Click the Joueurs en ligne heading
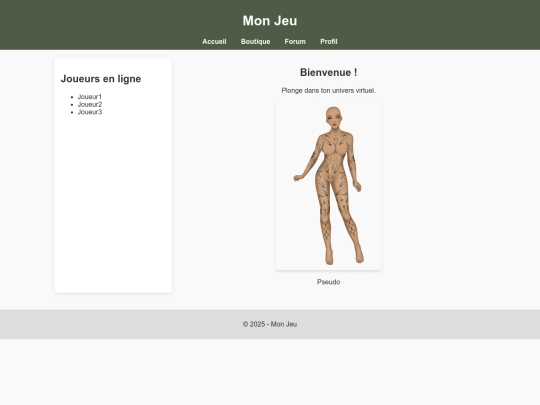Viewport: 540px width, 405px height. pyautogui.click(x=101, y=79)
